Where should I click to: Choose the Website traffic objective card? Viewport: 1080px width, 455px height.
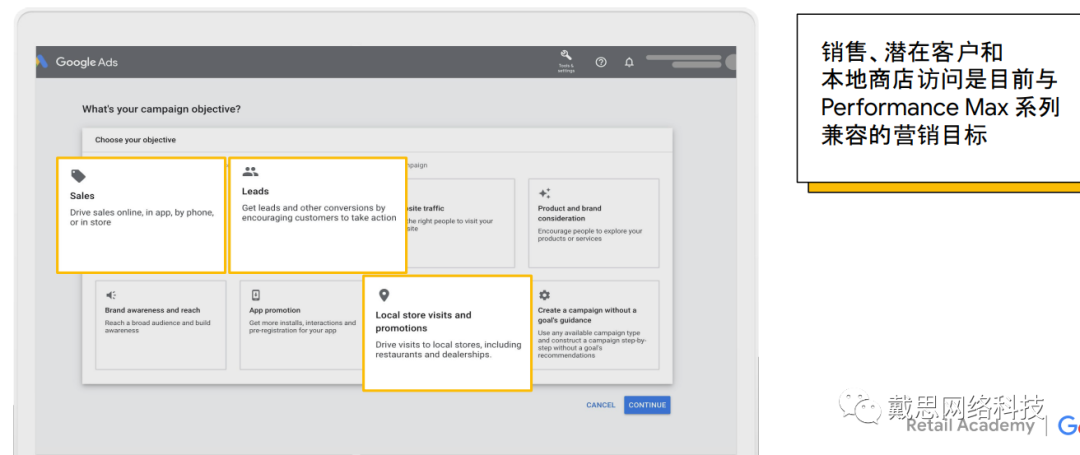pos(460,223)
